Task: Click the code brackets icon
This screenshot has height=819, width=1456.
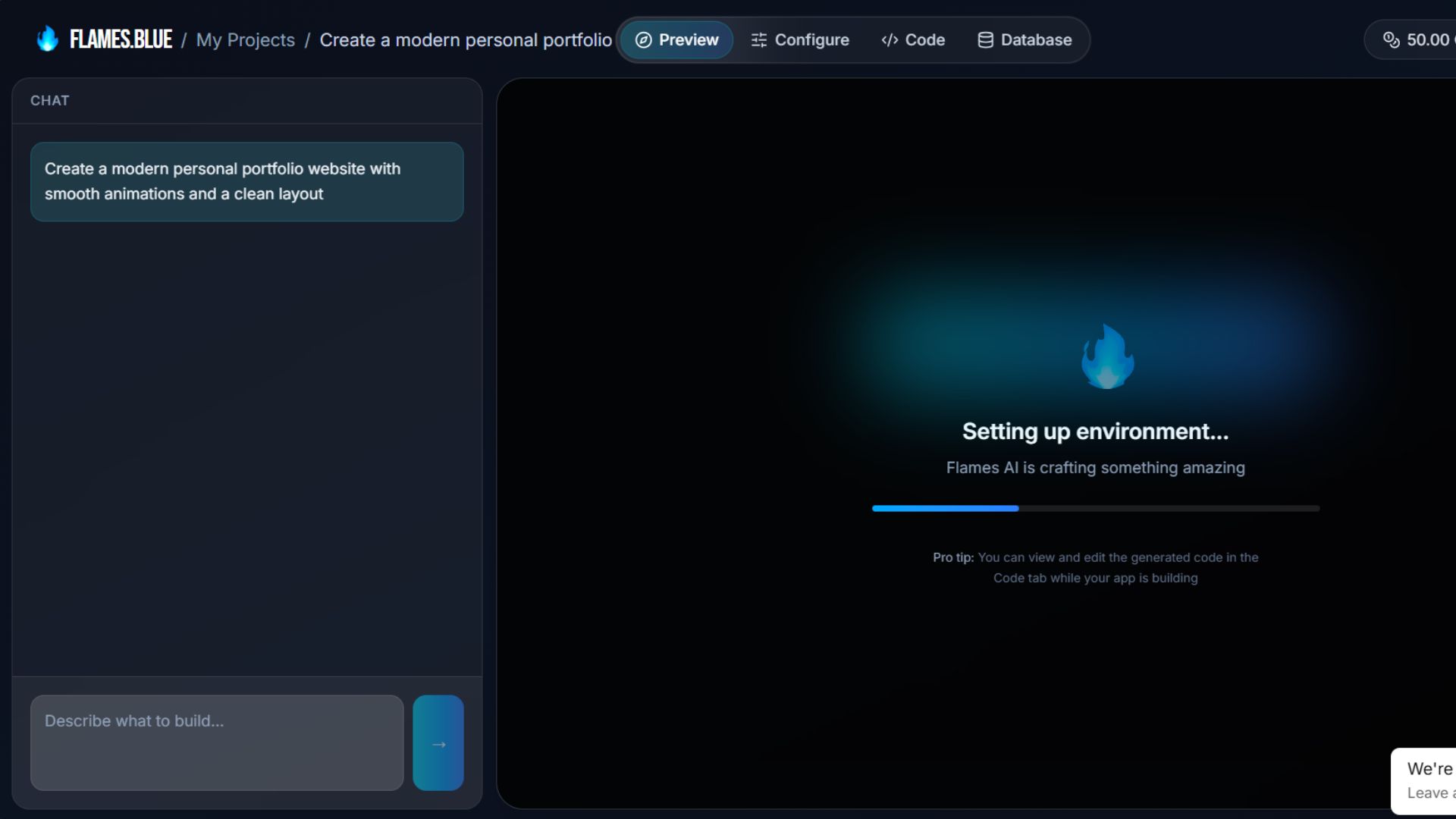Action: 890,40
